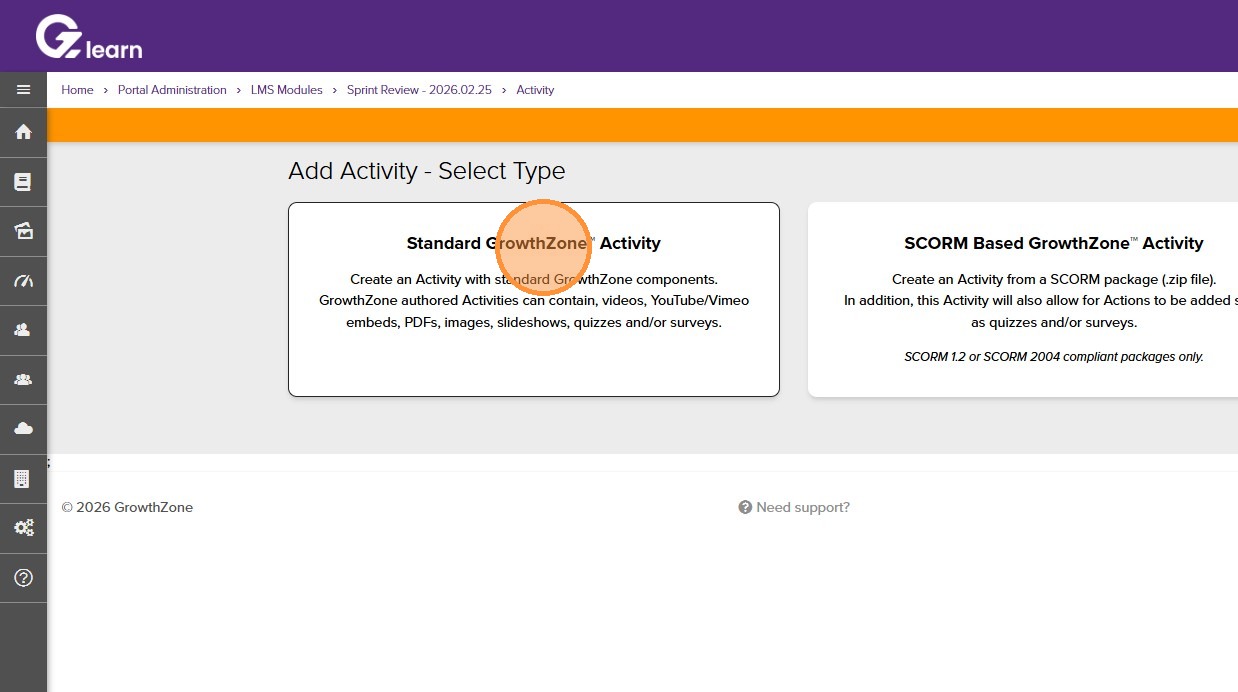Click the two-person users sidebar icon

tap(23, 330)
